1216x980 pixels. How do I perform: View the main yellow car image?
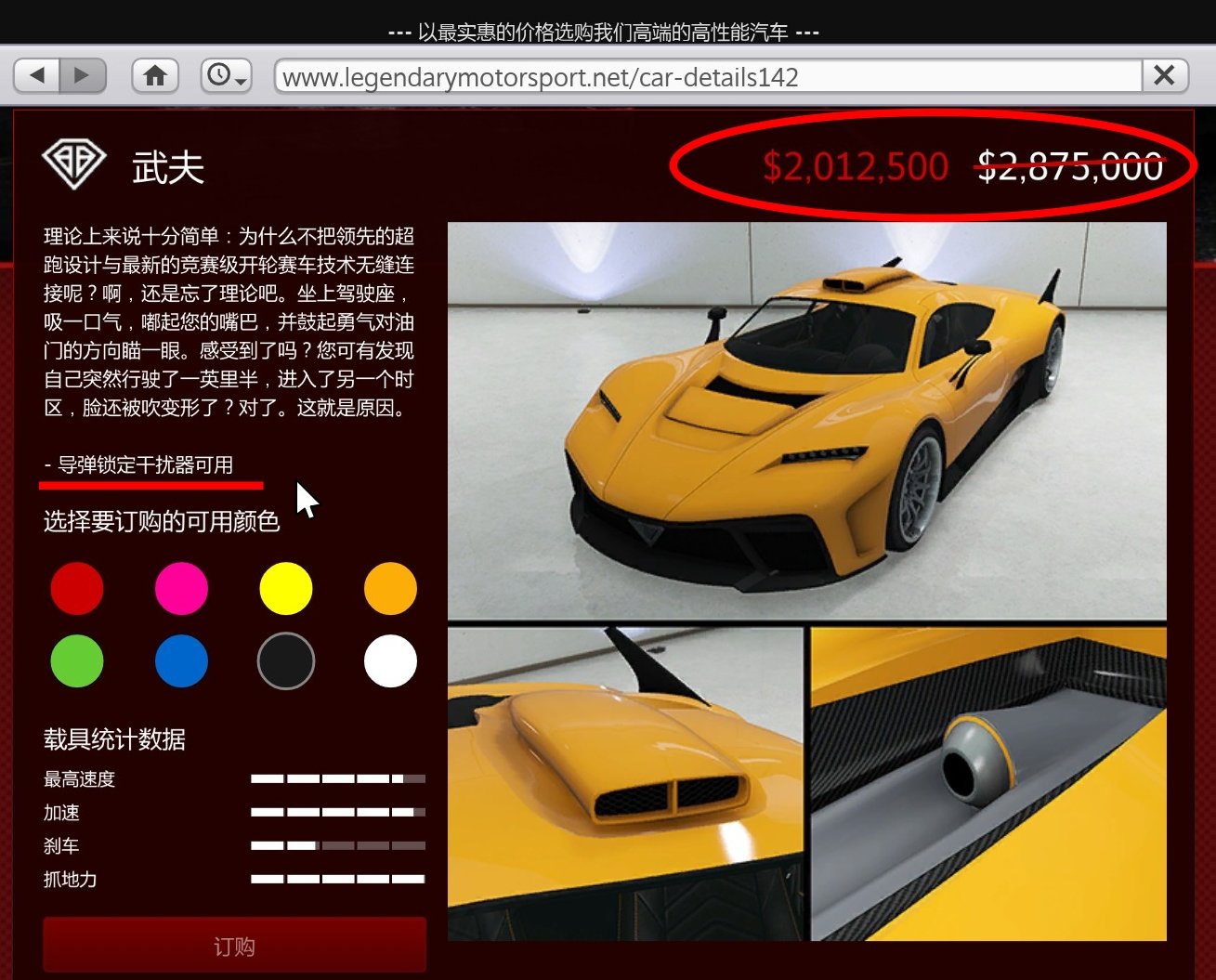click(x=807, y=421)
